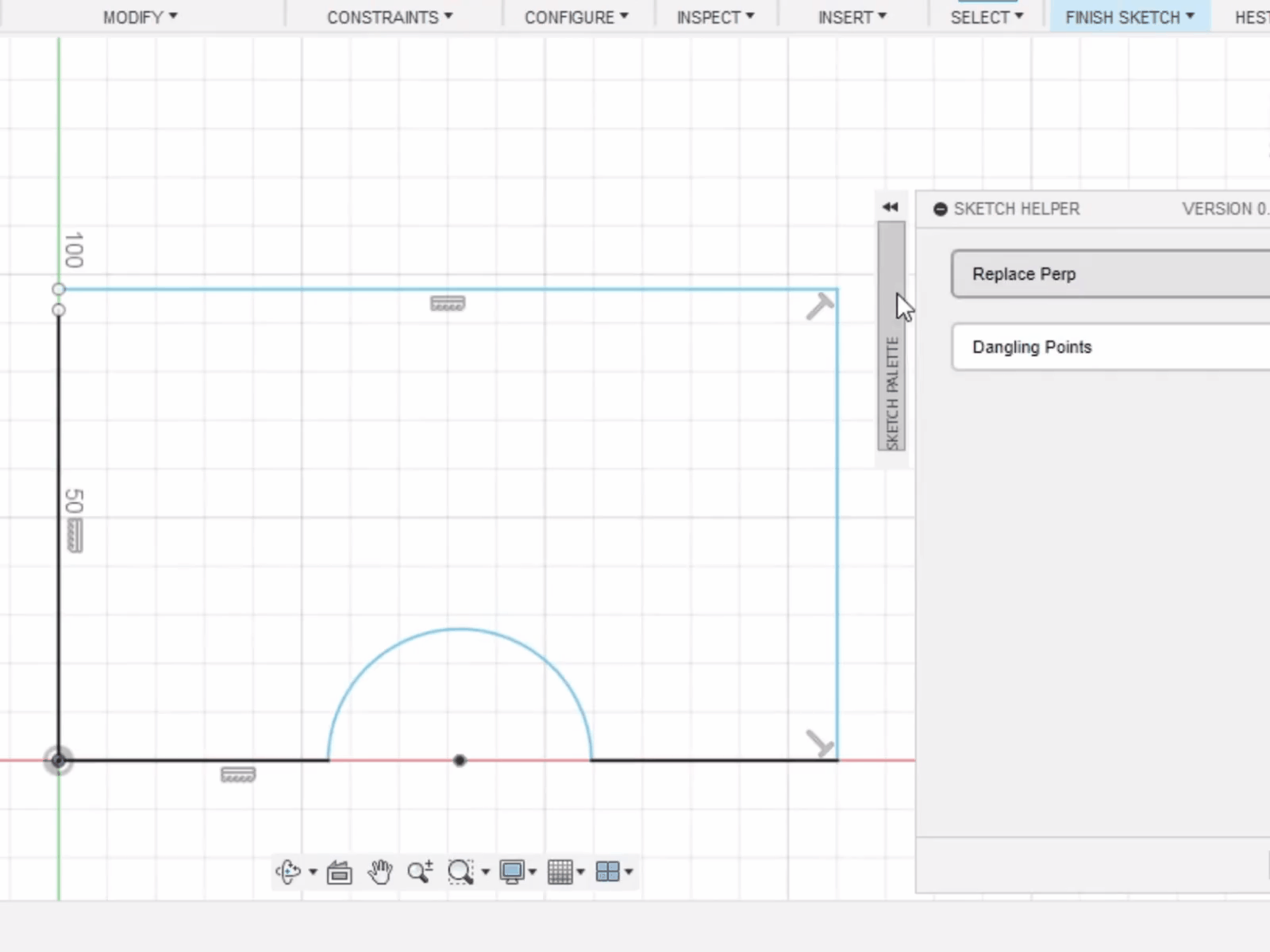
Task: Select the vertical constraint icon beside the 50 label
Action: 75,535
